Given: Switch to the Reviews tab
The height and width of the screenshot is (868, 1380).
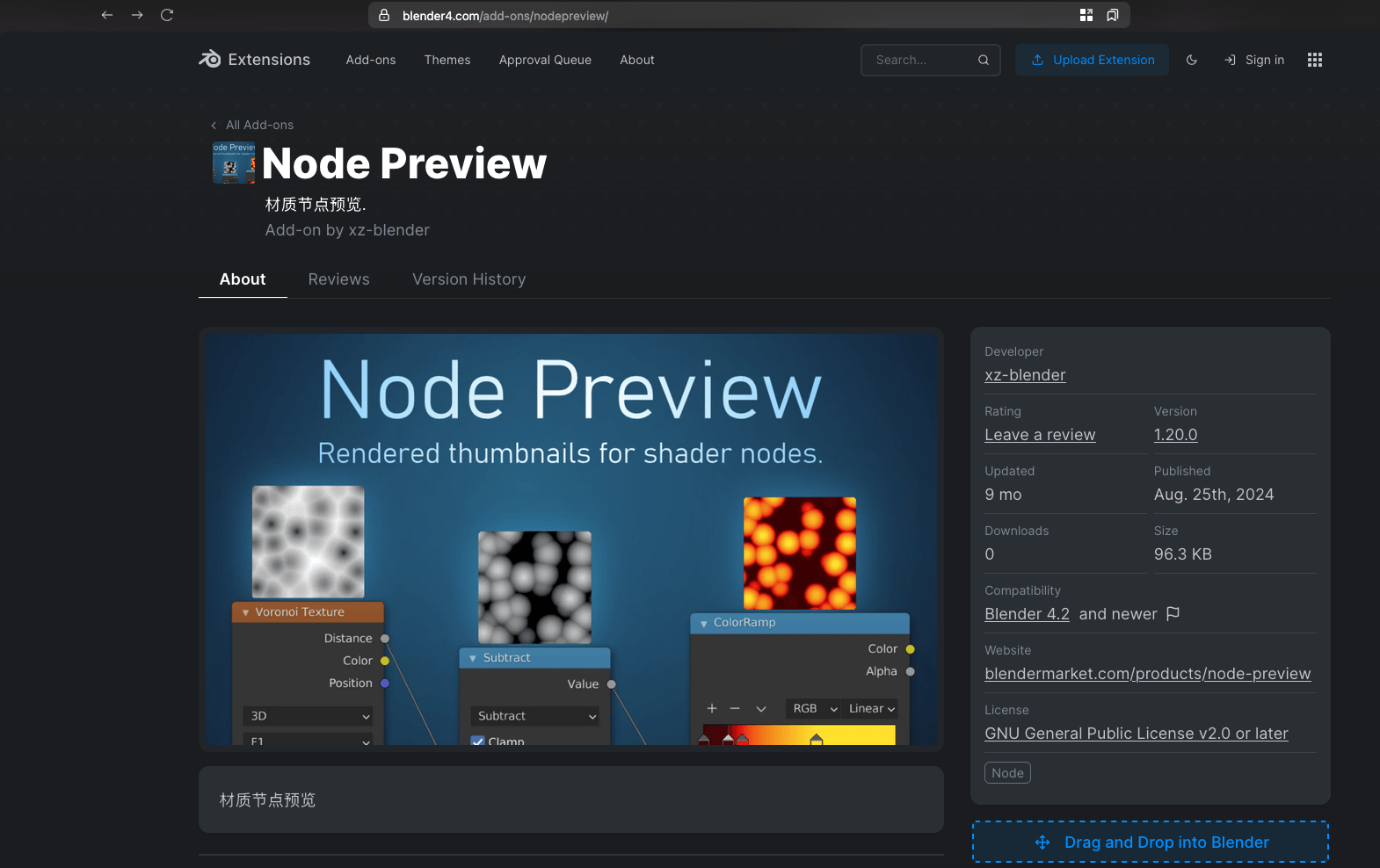Looking at the screenshot, I should coord(339,279).
